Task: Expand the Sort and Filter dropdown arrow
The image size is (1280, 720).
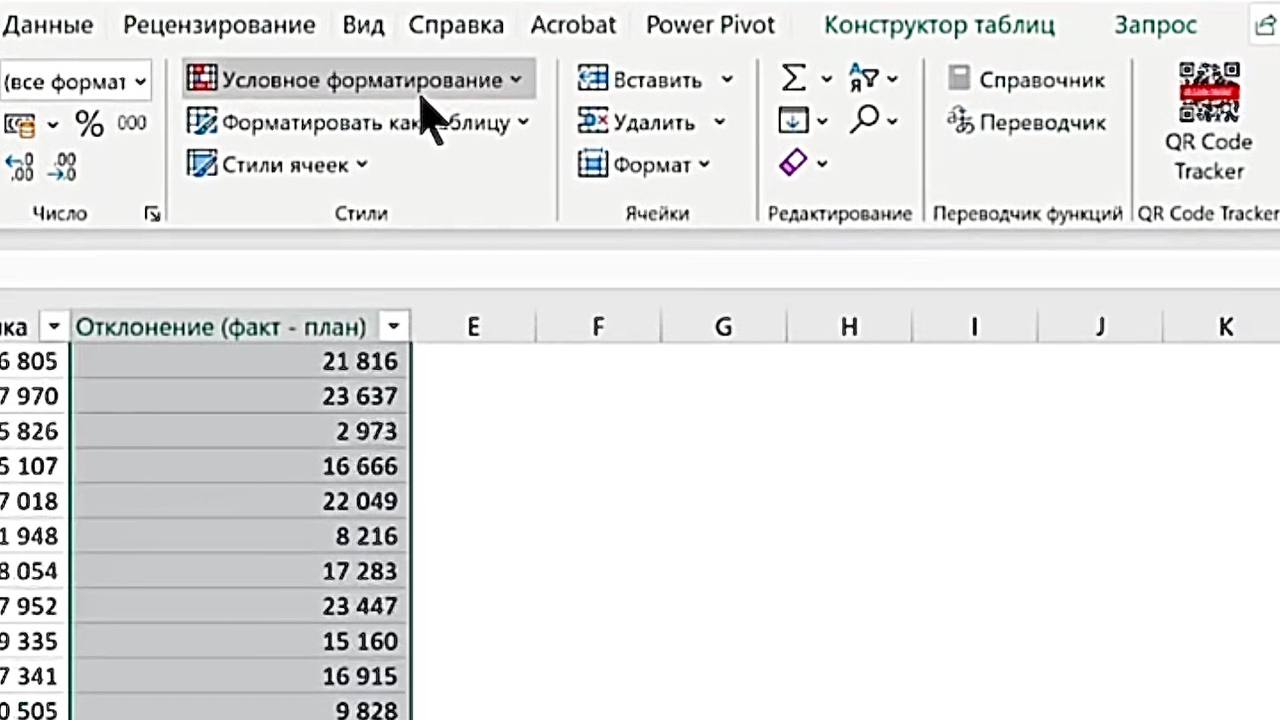Action: [892, 79]
